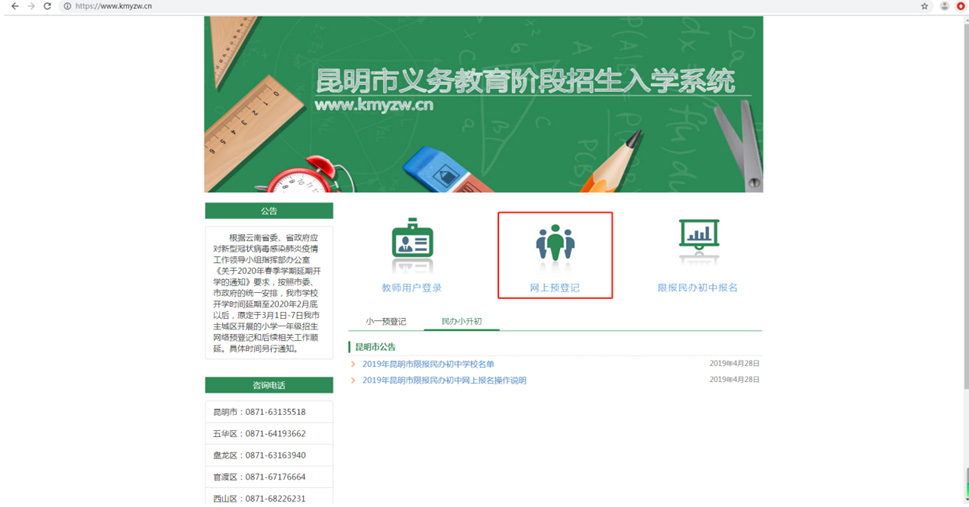Open the 网上预登记 link
This screenshot has width=969, height=507.
point(555,288)
